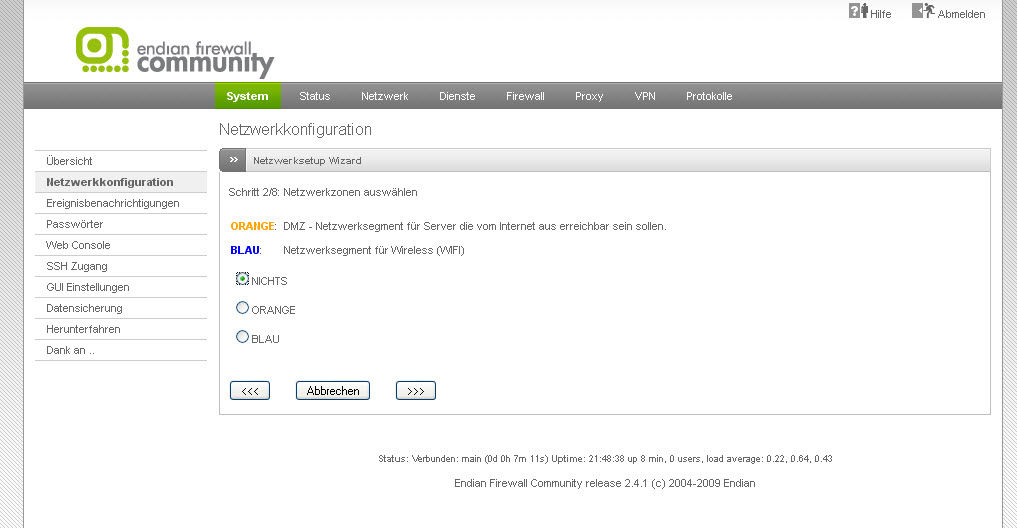The image size is (1017, 528).
Task: Open Datensicherung in the sidebar
Action: click(x=84, y=308)
